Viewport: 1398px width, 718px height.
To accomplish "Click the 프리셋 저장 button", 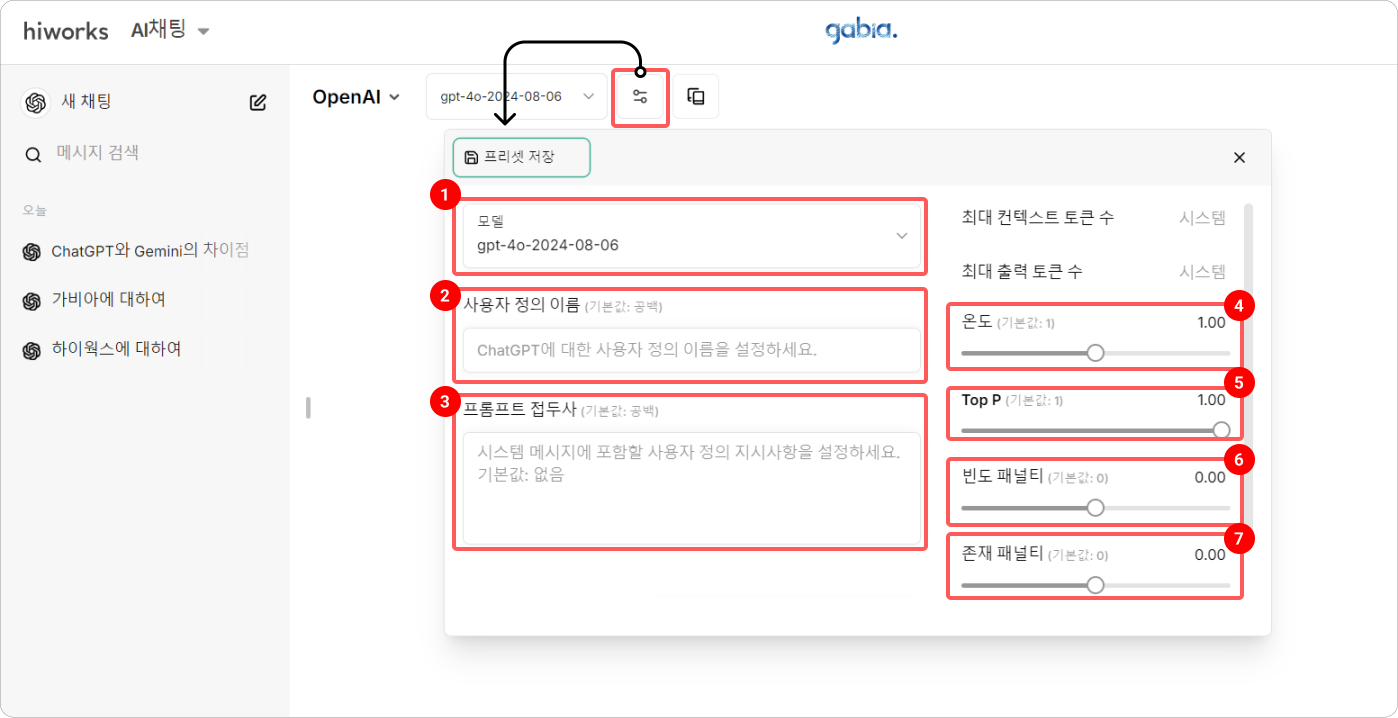I will 522,157.
